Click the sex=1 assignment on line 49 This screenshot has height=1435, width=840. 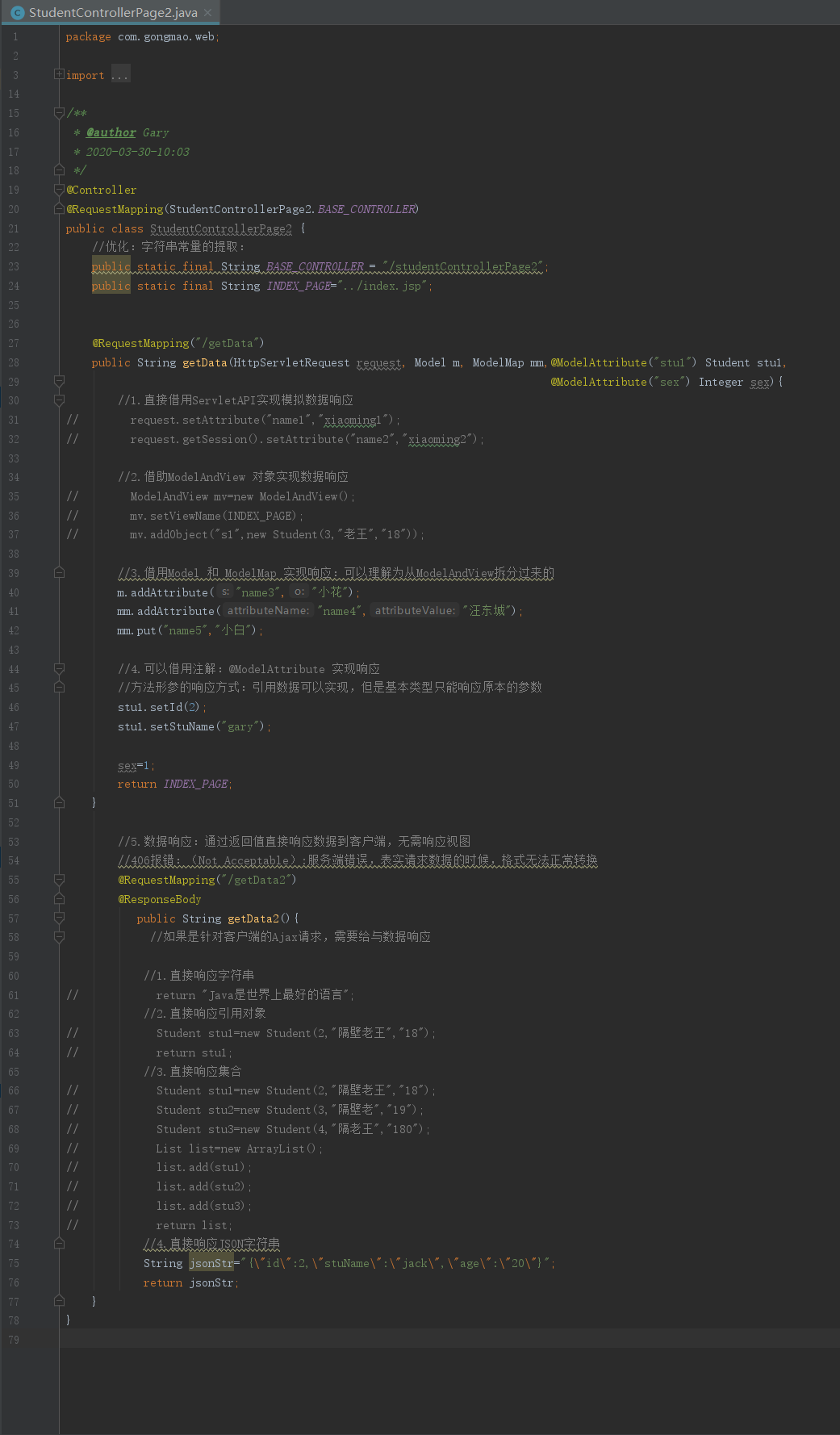coord(136,766)
